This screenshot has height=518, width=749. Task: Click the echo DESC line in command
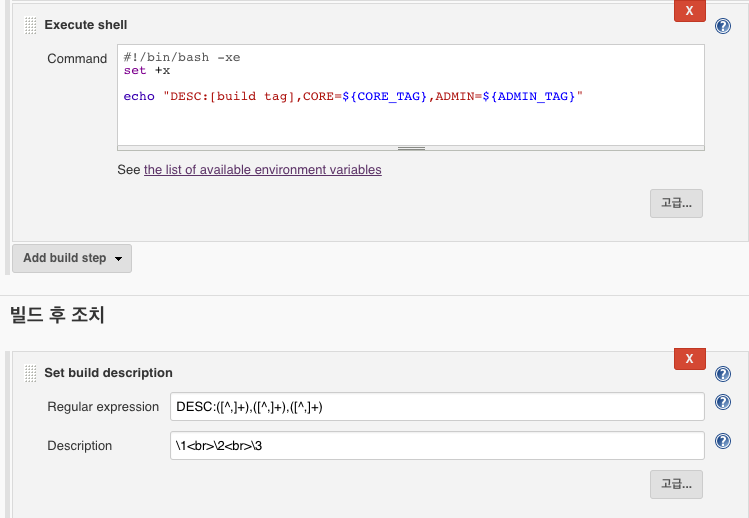point(353,97)
